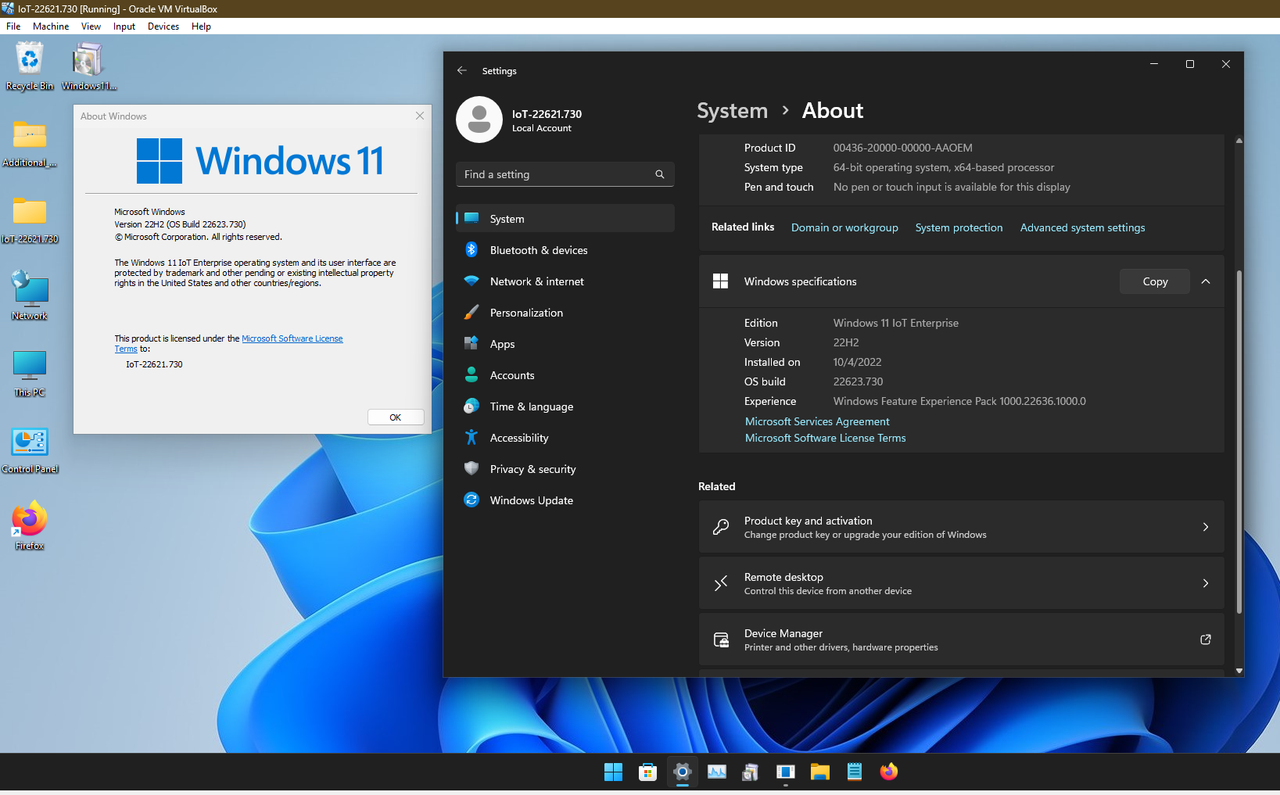
Task: Select the Network desktop icon
Action: [x=30, y=297]
